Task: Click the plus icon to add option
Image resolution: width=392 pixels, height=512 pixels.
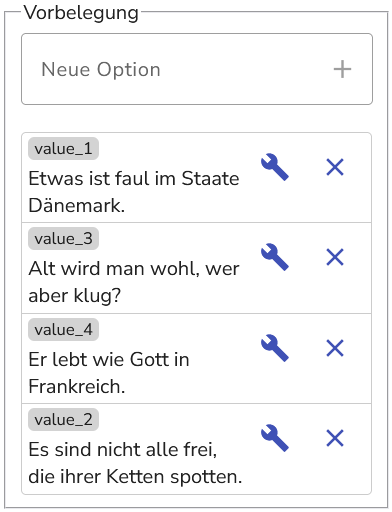Action: coord(342,69)
